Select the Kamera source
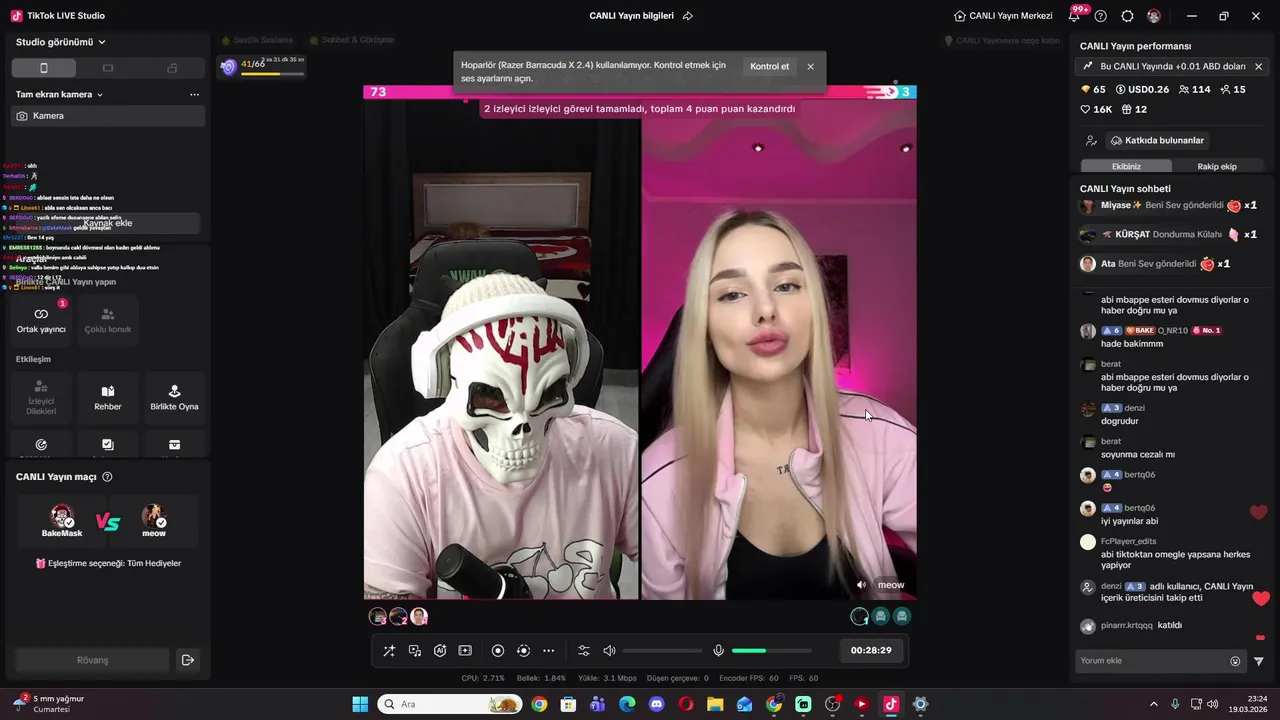This screenshot has width=1280, height=720. pyautogui.click(x=108, y=116)
